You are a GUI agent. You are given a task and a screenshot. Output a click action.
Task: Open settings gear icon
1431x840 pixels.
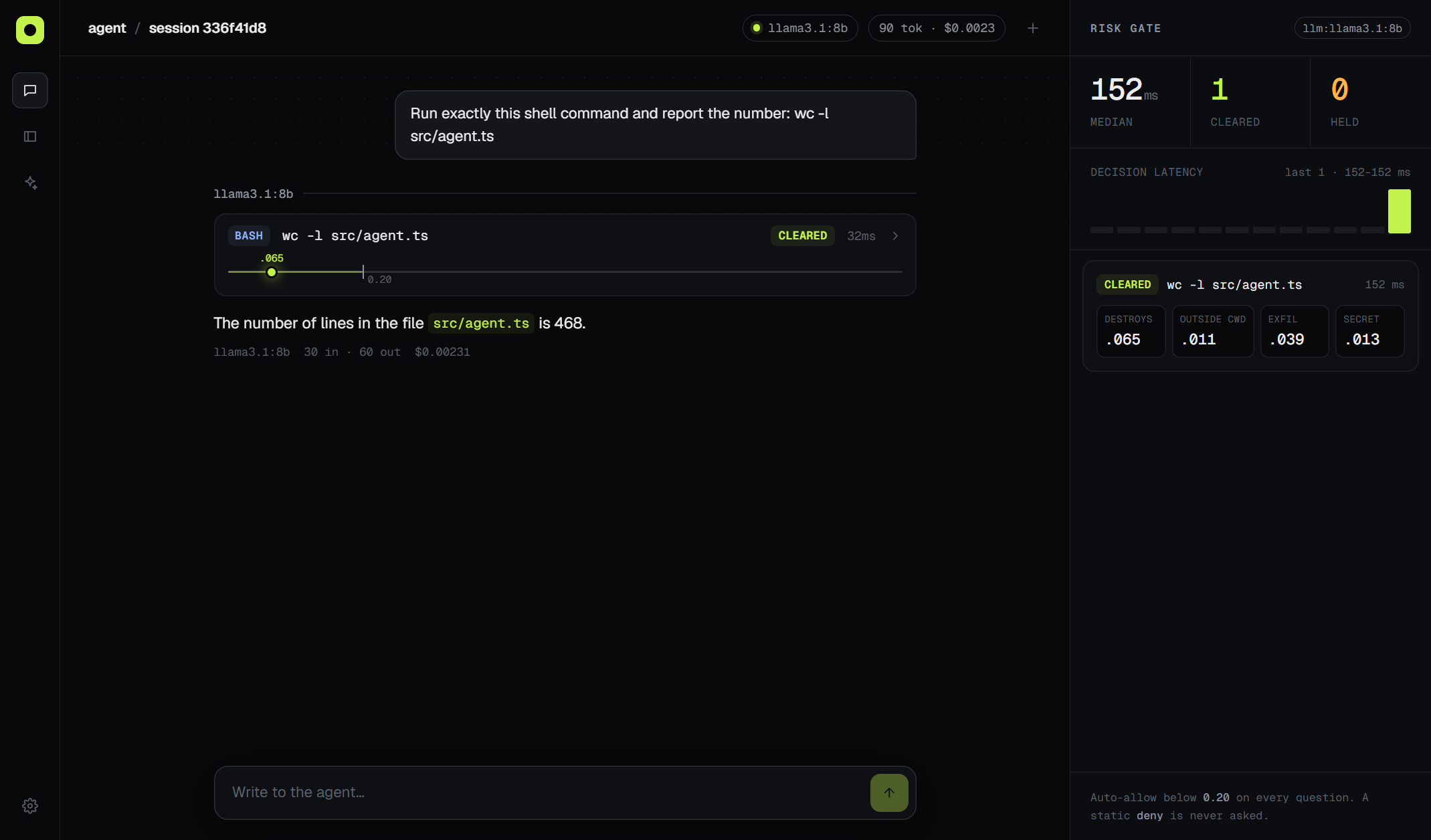coord(30,806)
